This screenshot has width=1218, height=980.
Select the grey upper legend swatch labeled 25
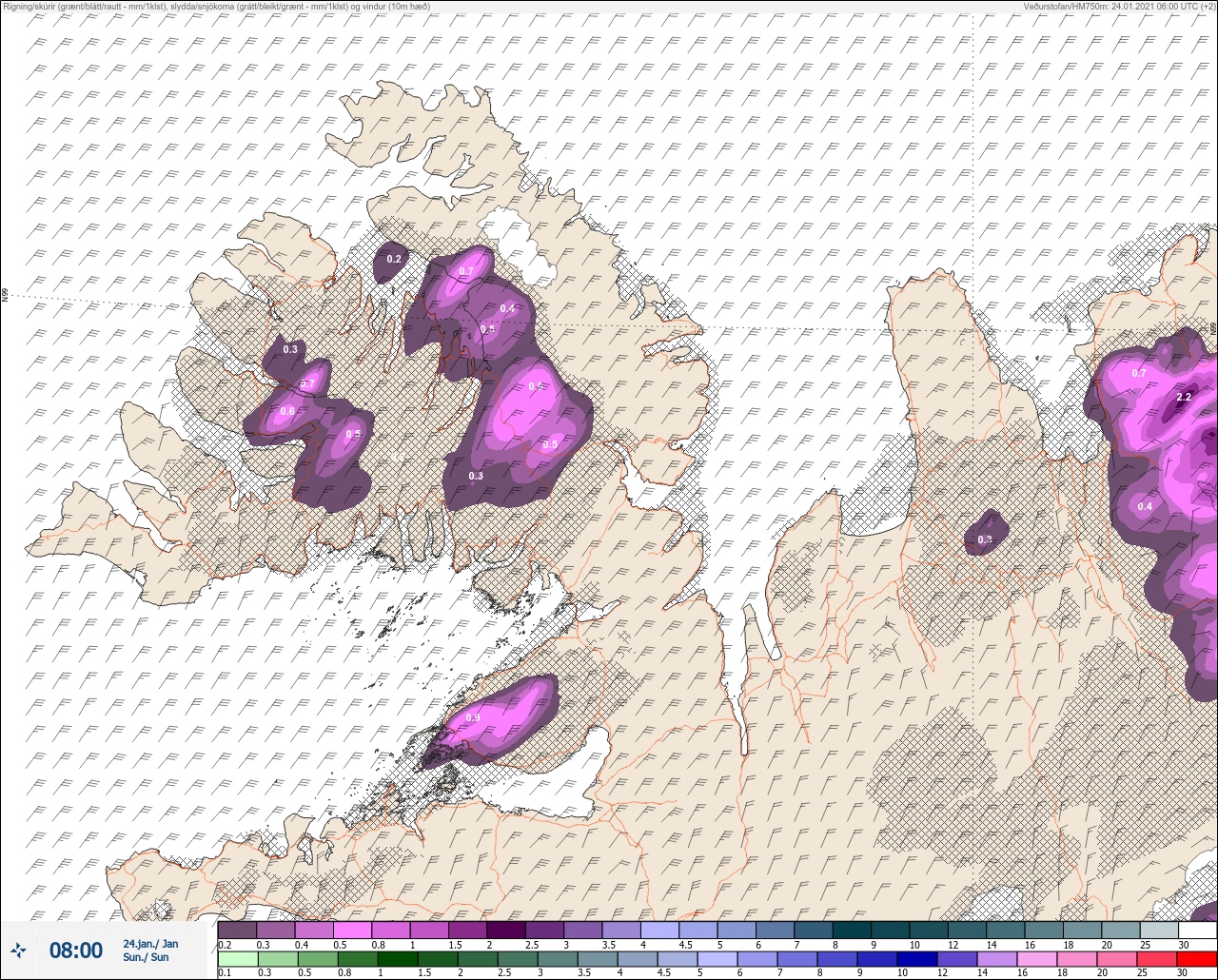(x=1159, y=930)
